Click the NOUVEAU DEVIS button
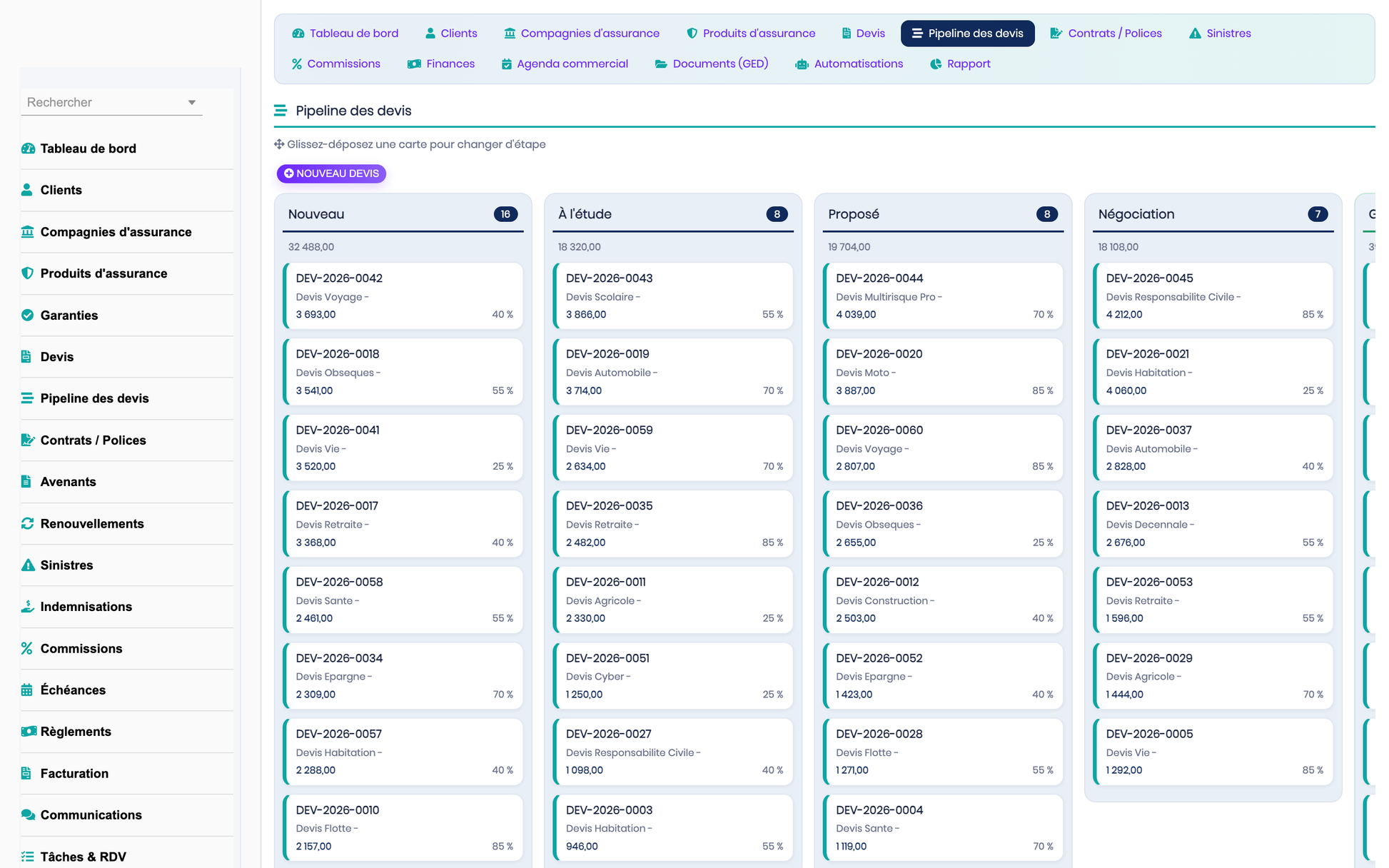This screenshot has width=1389, height=868. click(x=331, y=173)
